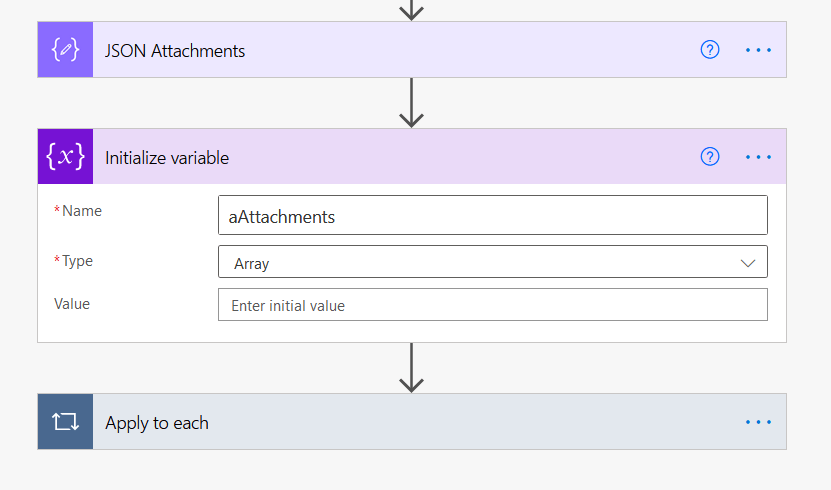This screenshot has height=490, width=831.
Task: Click the JSON Attachments compose icon
Action: coord(65,50)
